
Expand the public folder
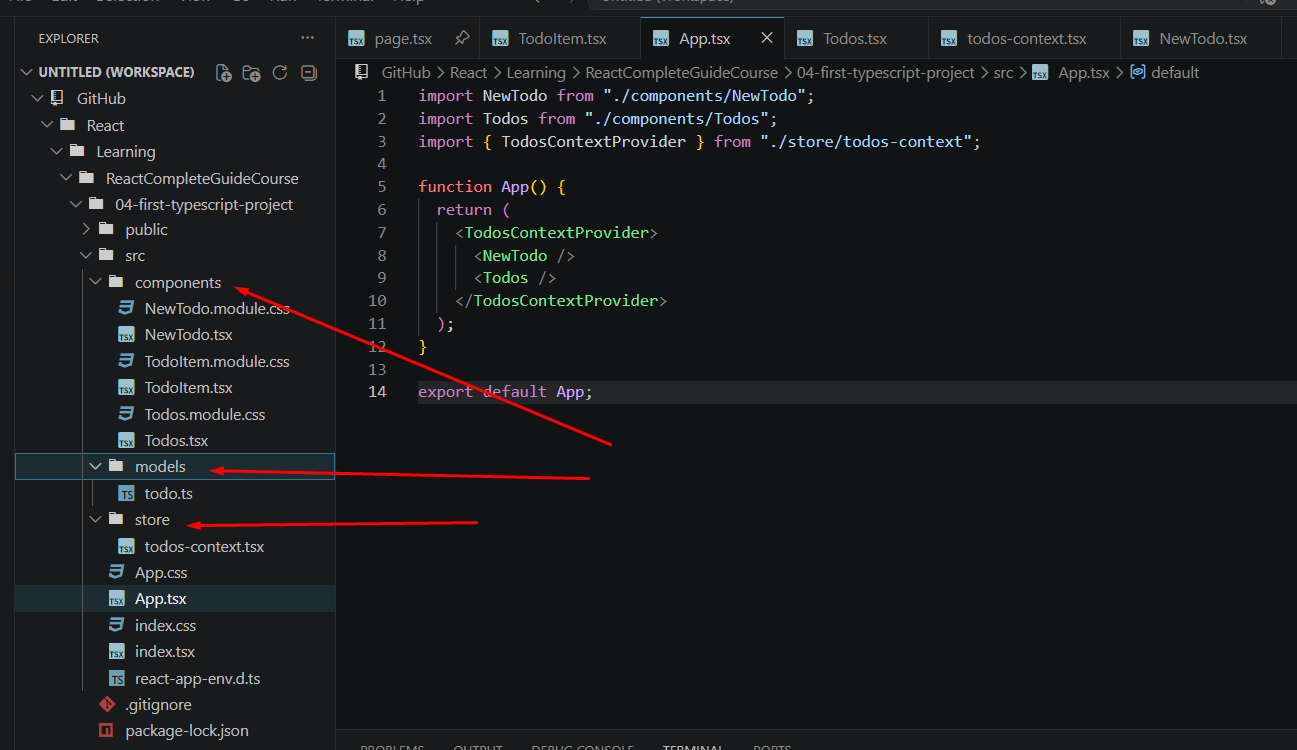point(86,230)
